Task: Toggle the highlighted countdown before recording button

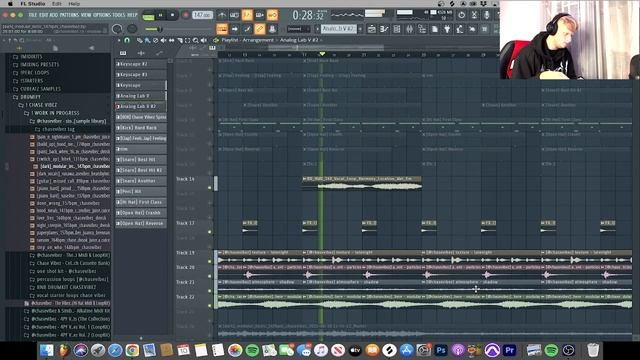Action: click(x=247, y=15)
